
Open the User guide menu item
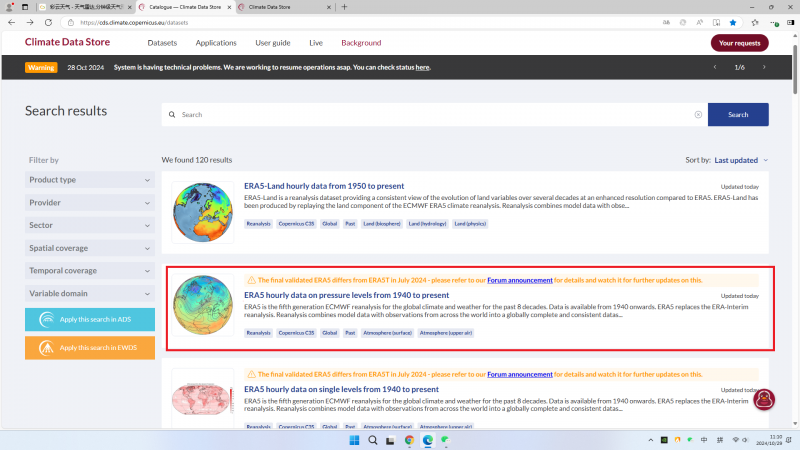point(273,43)
